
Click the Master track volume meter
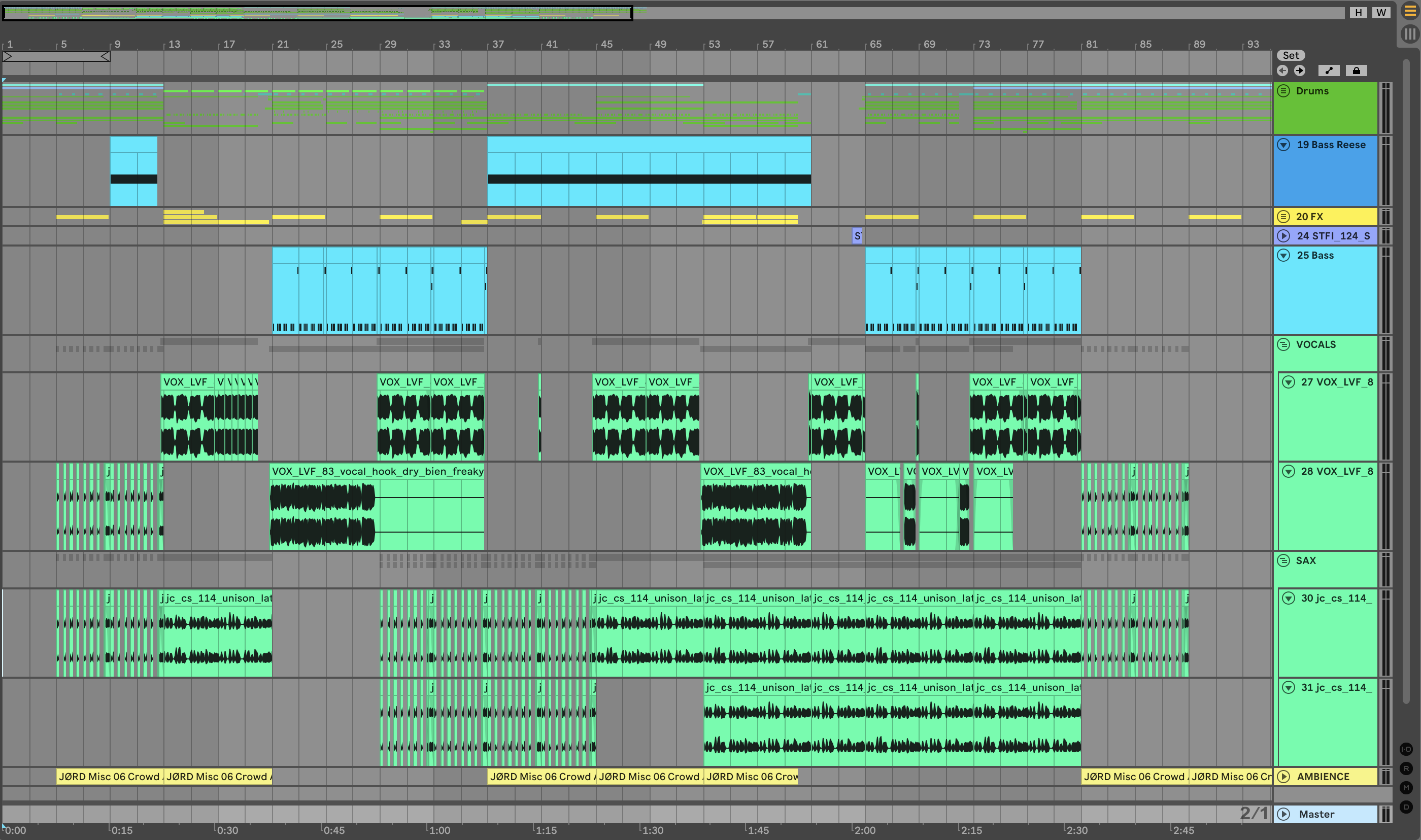(x=1385, y=814)
